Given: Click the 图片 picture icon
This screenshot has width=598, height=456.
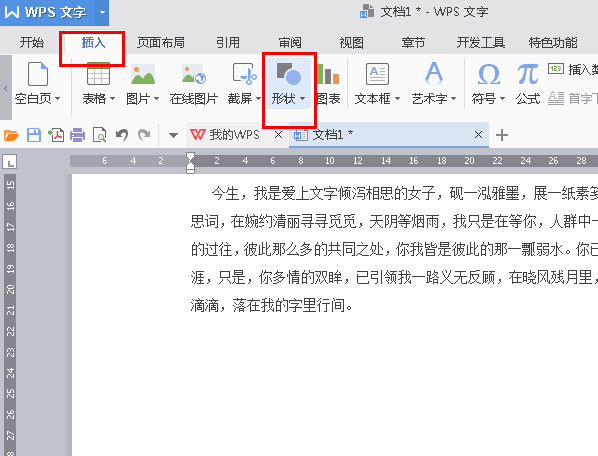Looking at the screenshot, I should tap(143, 74).
